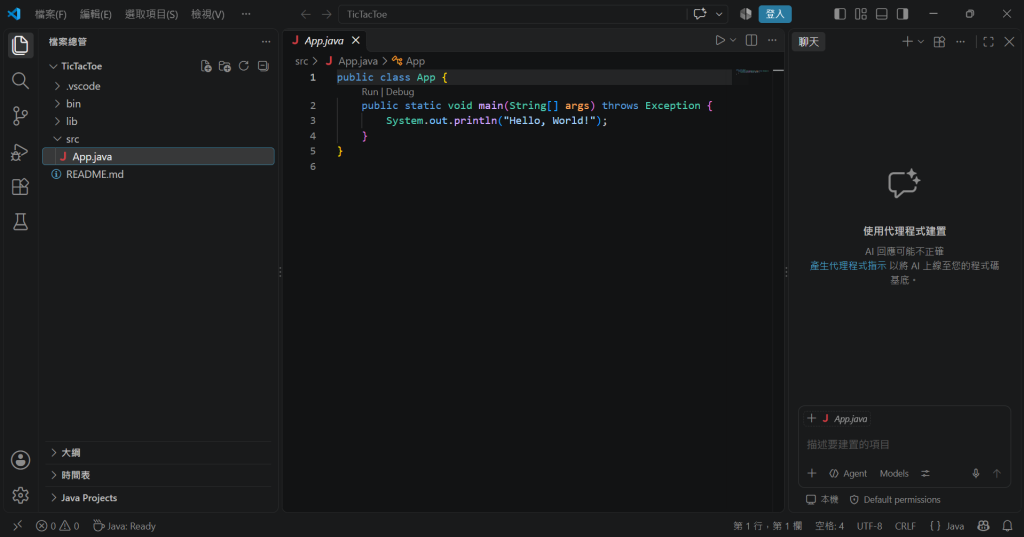
Task: Collapse all folders in Explorer
Action: 263,66
